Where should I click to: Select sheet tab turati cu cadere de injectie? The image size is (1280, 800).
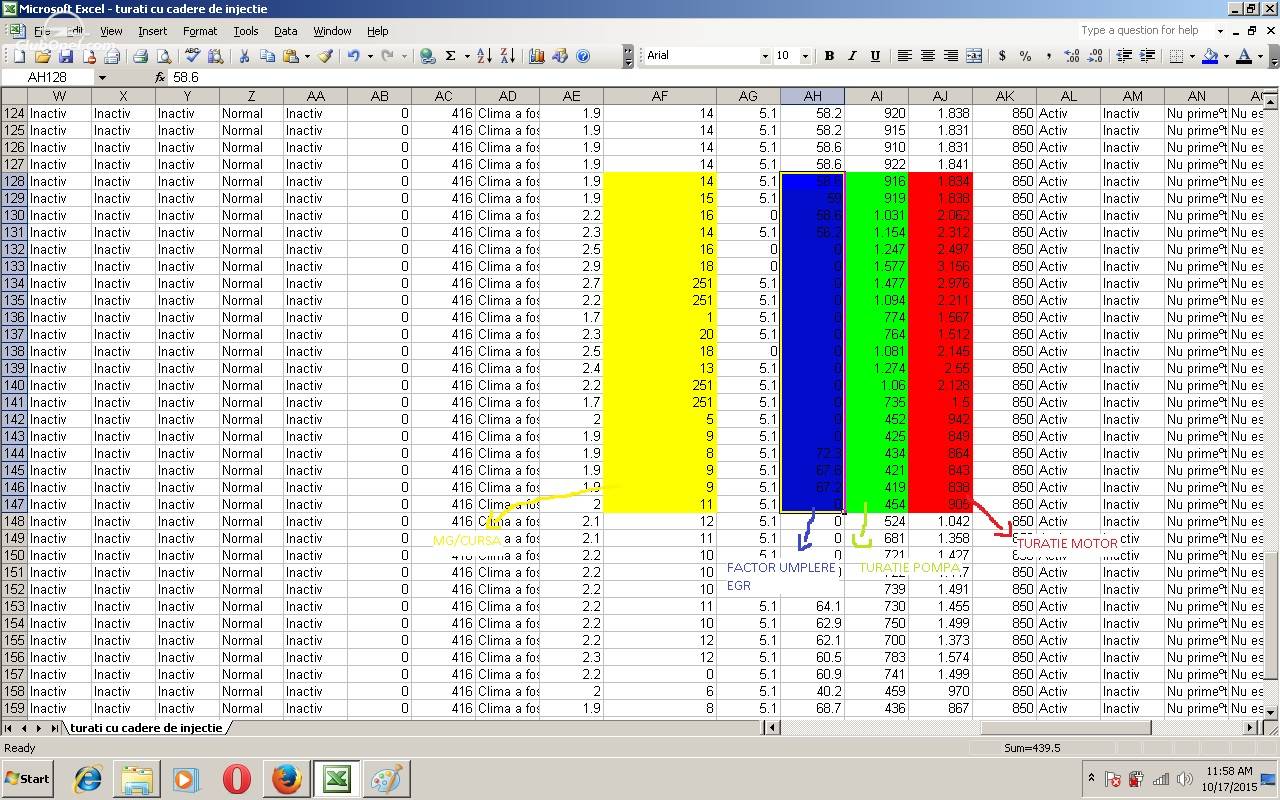[x=146, y=728]
